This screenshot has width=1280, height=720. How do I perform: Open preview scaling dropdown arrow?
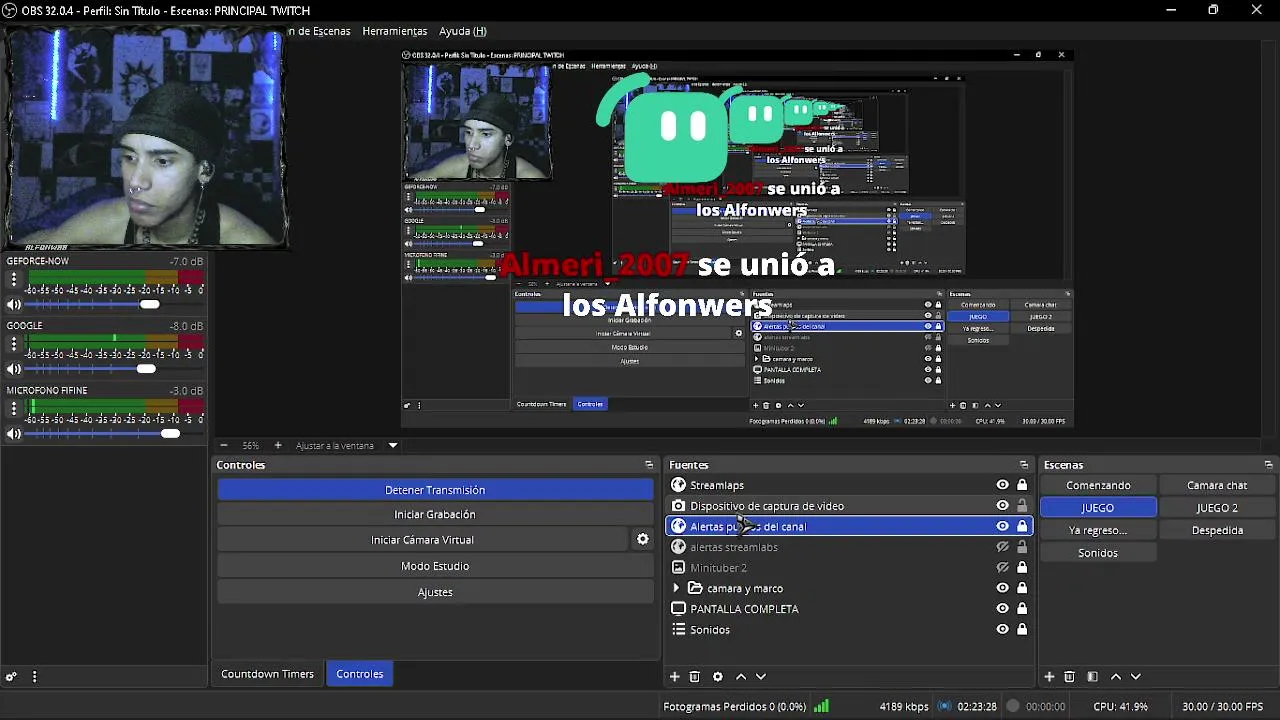pyautogui.click(x=393, y=446)
